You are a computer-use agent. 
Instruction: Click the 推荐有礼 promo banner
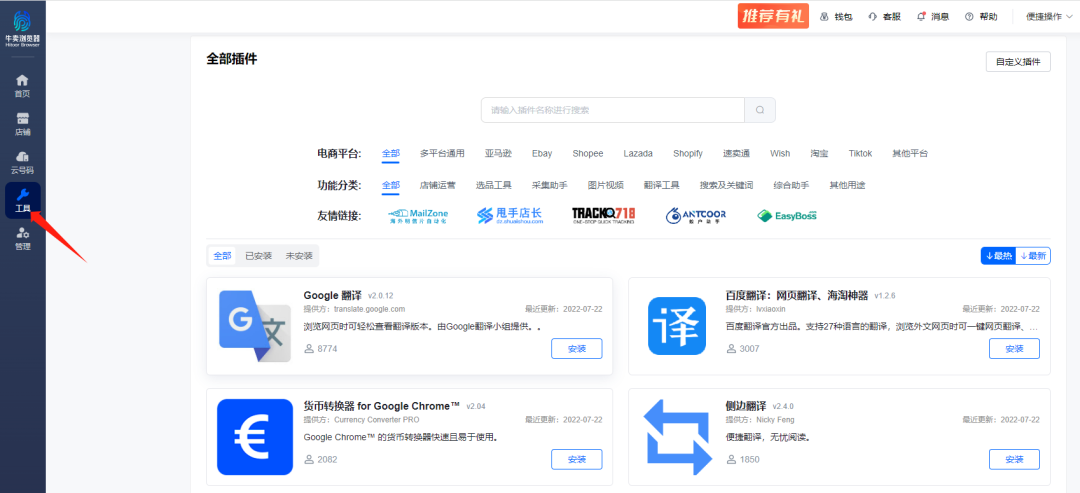point(772,17)
